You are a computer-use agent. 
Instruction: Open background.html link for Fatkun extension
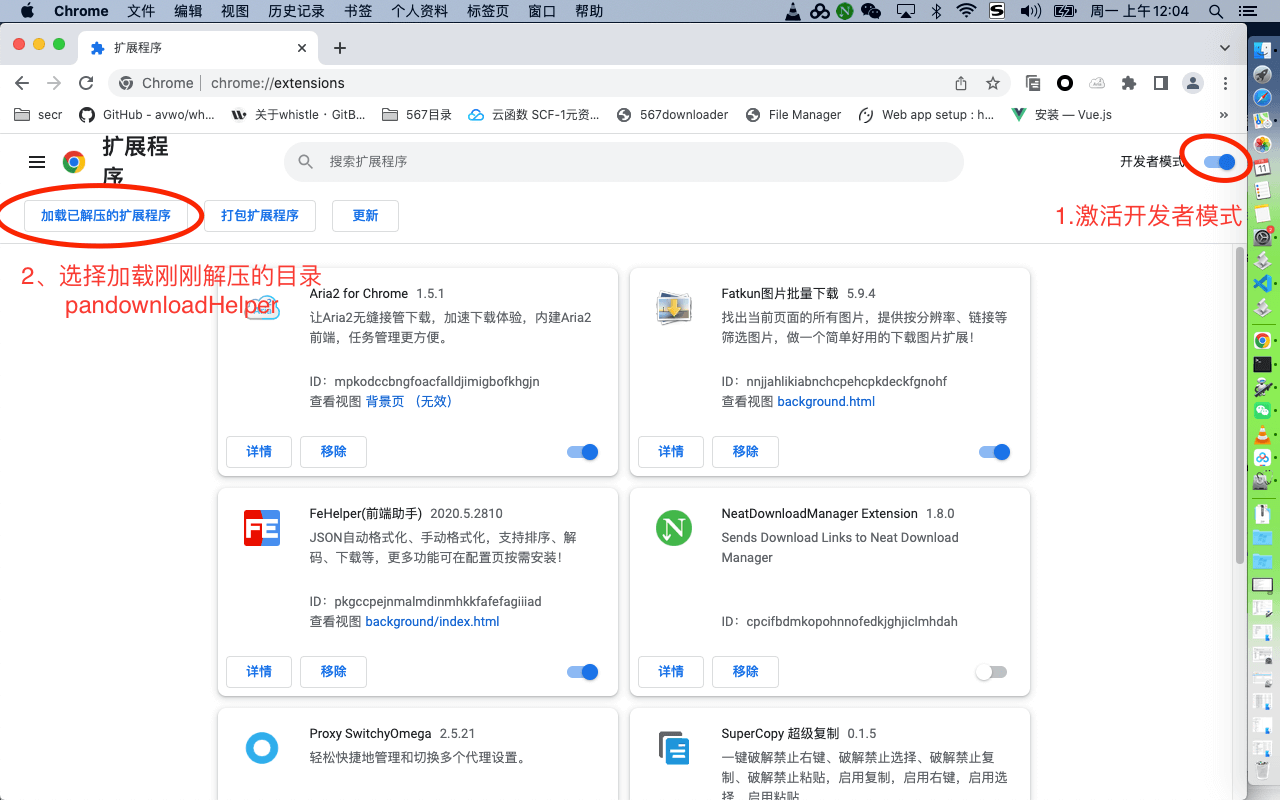[826, 401]
